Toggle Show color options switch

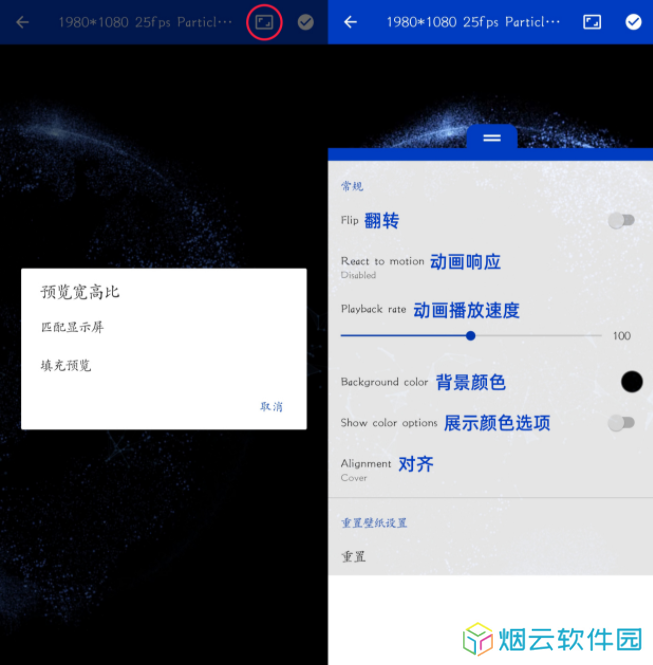621,423
